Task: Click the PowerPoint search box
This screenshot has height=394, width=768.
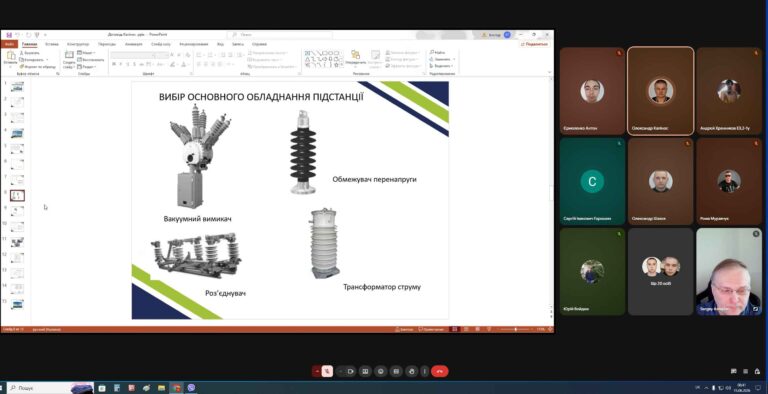Action: (279, 35)
